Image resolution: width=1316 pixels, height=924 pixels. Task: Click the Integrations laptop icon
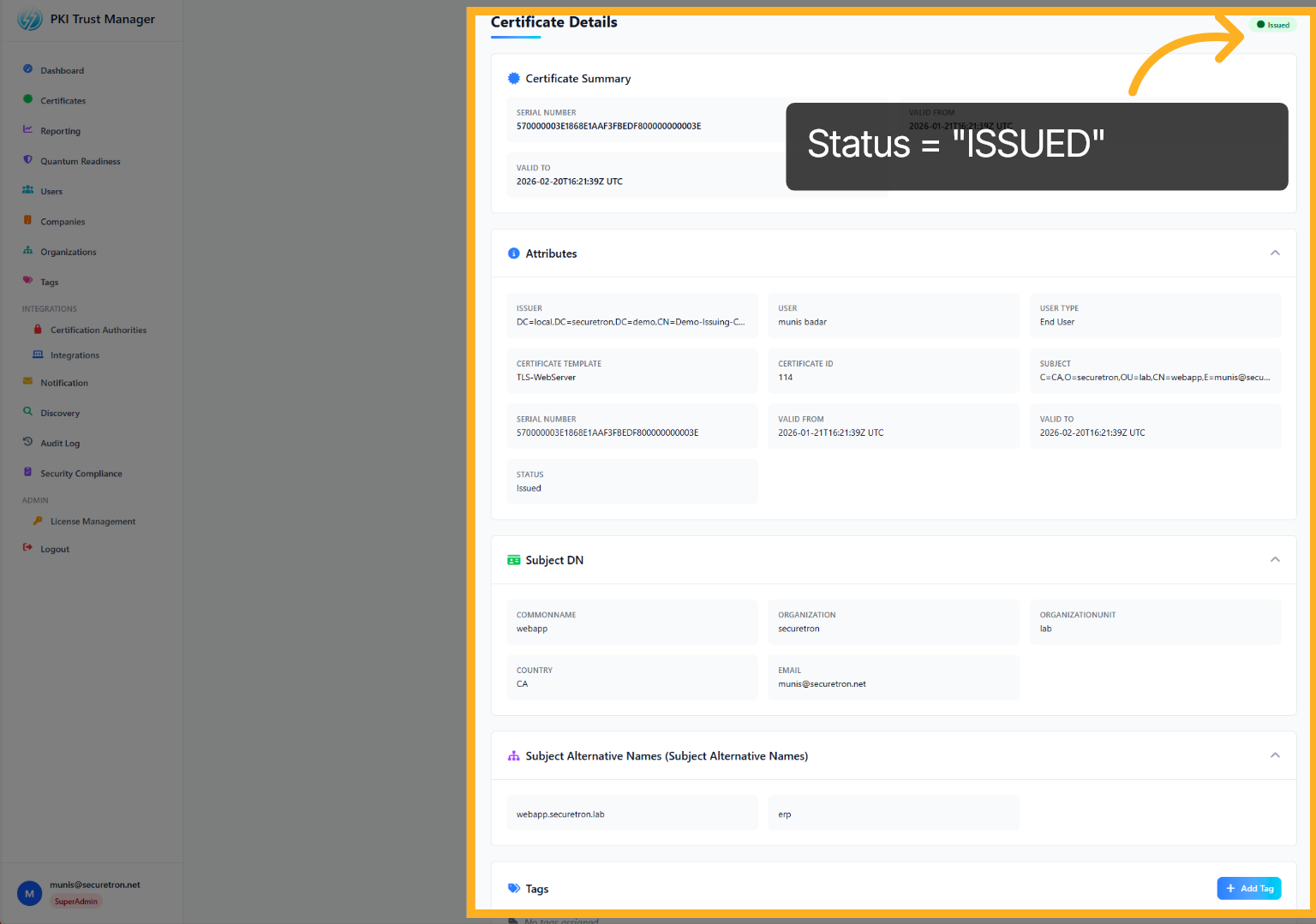coord(38,355)
